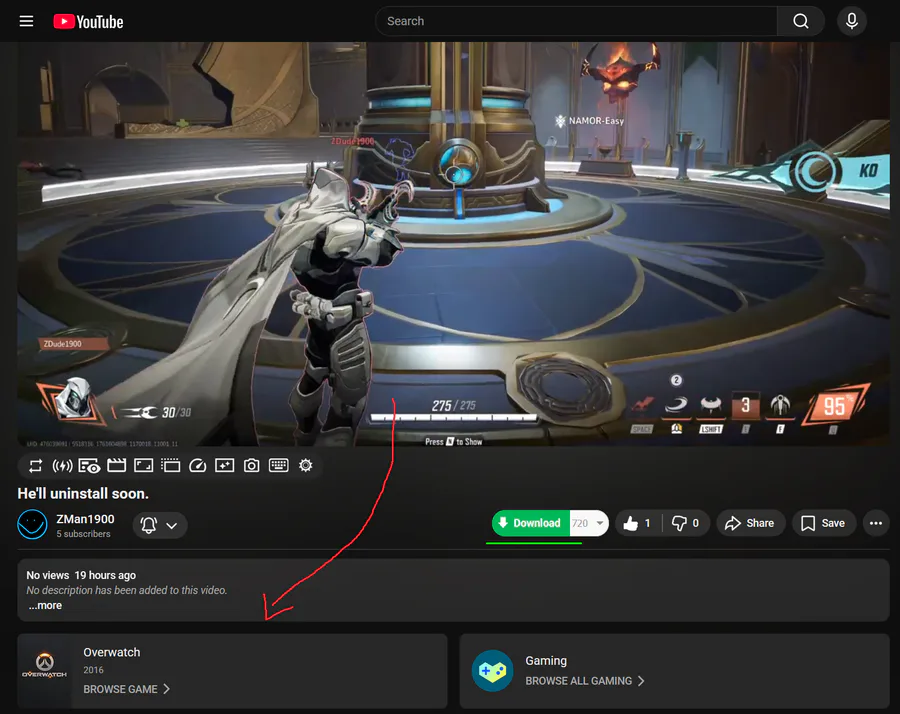Toggle cinema mode with the clapperboard icon
The height and width of the screenshot is (714, 900).
tap(117, 465)
